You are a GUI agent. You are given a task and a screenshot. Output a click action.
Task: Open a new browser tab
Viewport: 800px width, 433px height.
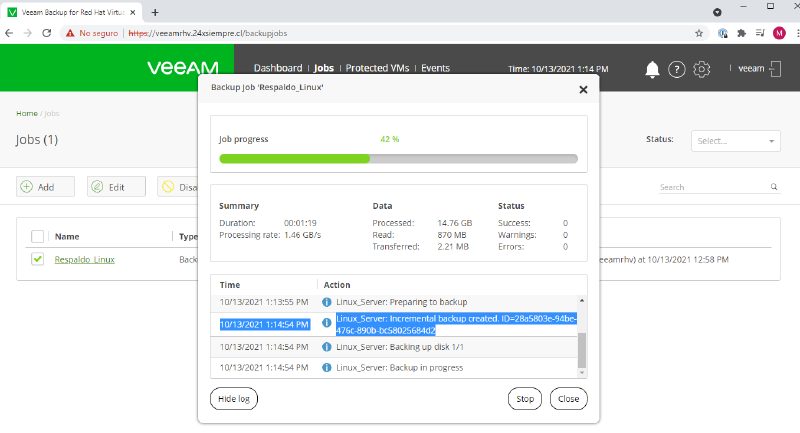click(x=155, y=12)
